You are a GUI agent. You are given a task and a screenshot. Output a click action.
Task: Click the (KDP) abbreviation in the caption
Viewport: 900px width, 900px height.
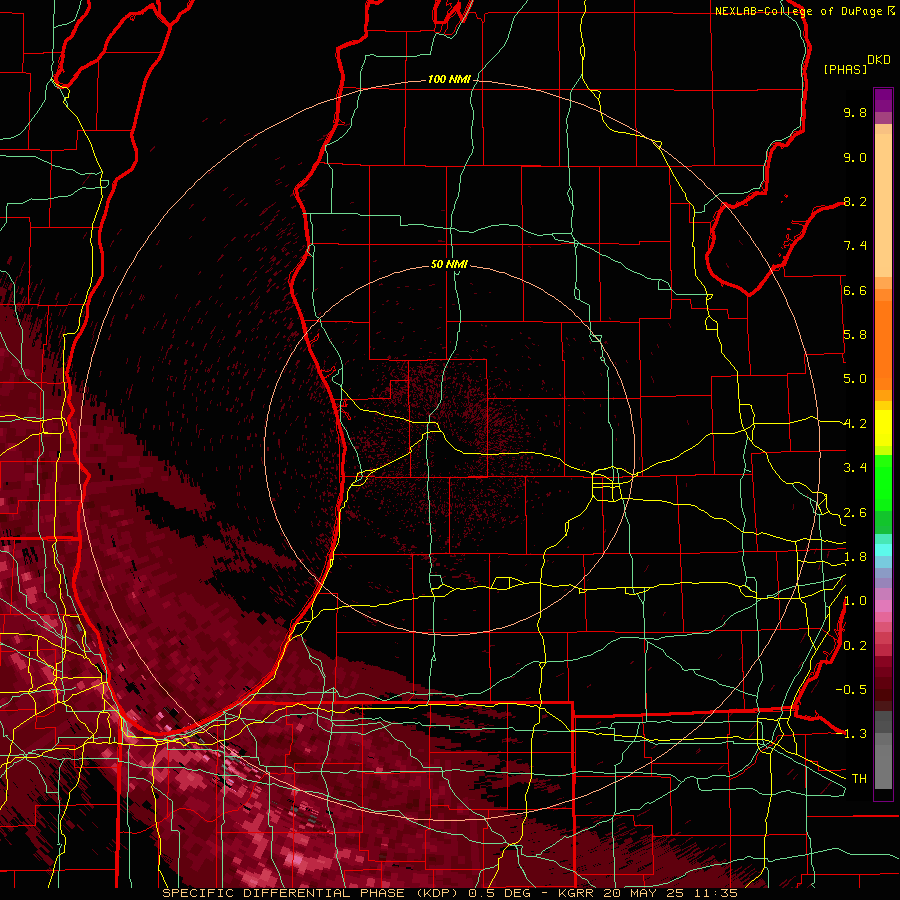pos(438,893)
